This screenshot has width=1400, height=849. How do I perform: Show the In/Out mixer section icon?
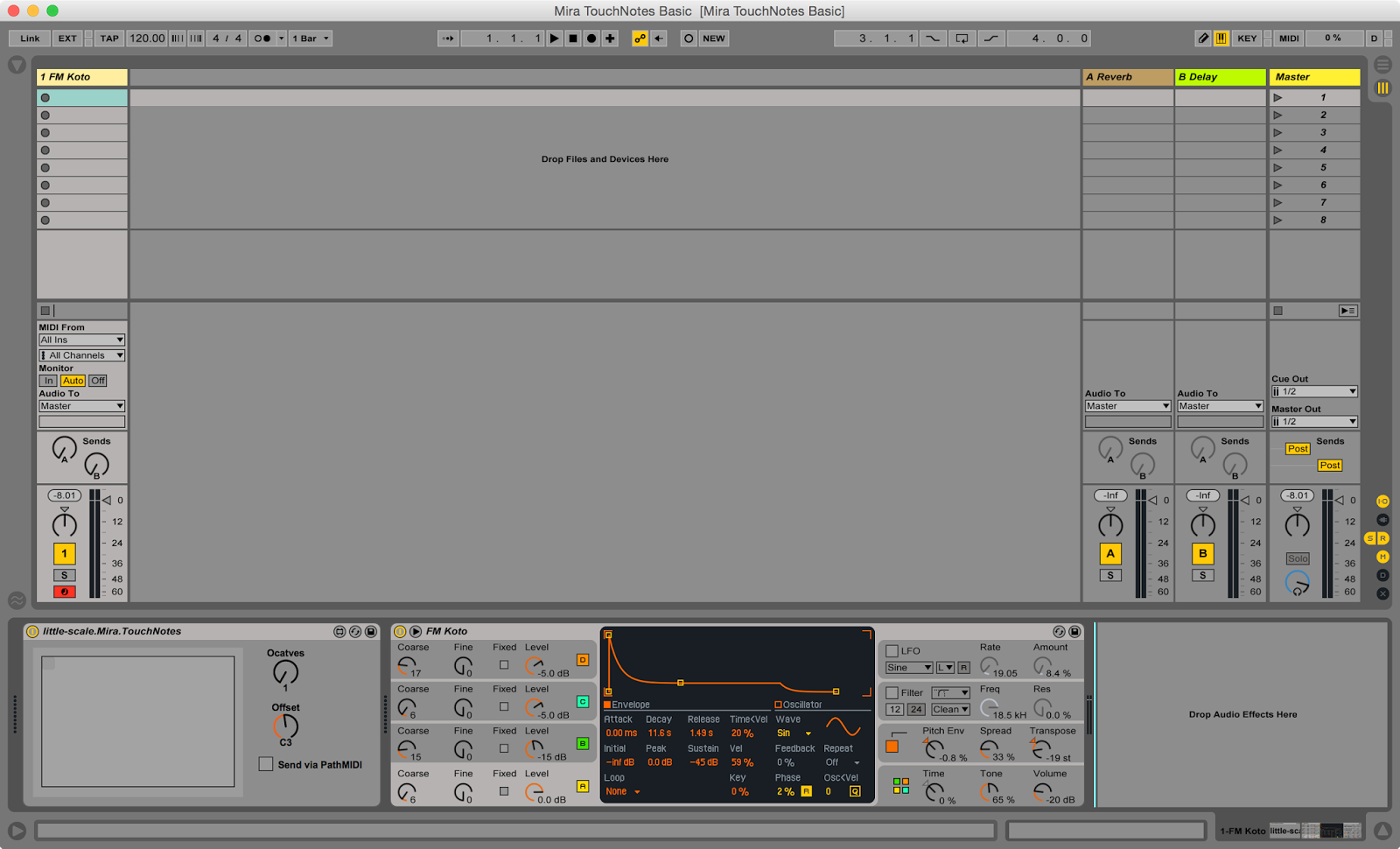click(1382, 501)
